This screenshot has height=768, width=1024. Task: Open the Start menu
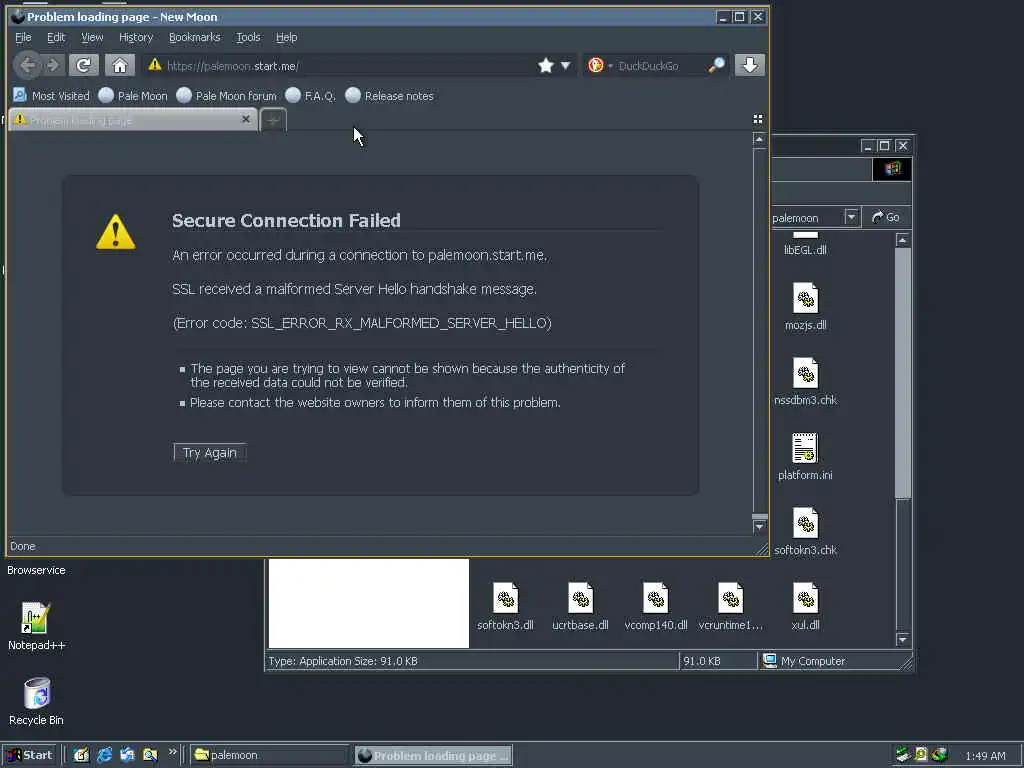[31, 755]
